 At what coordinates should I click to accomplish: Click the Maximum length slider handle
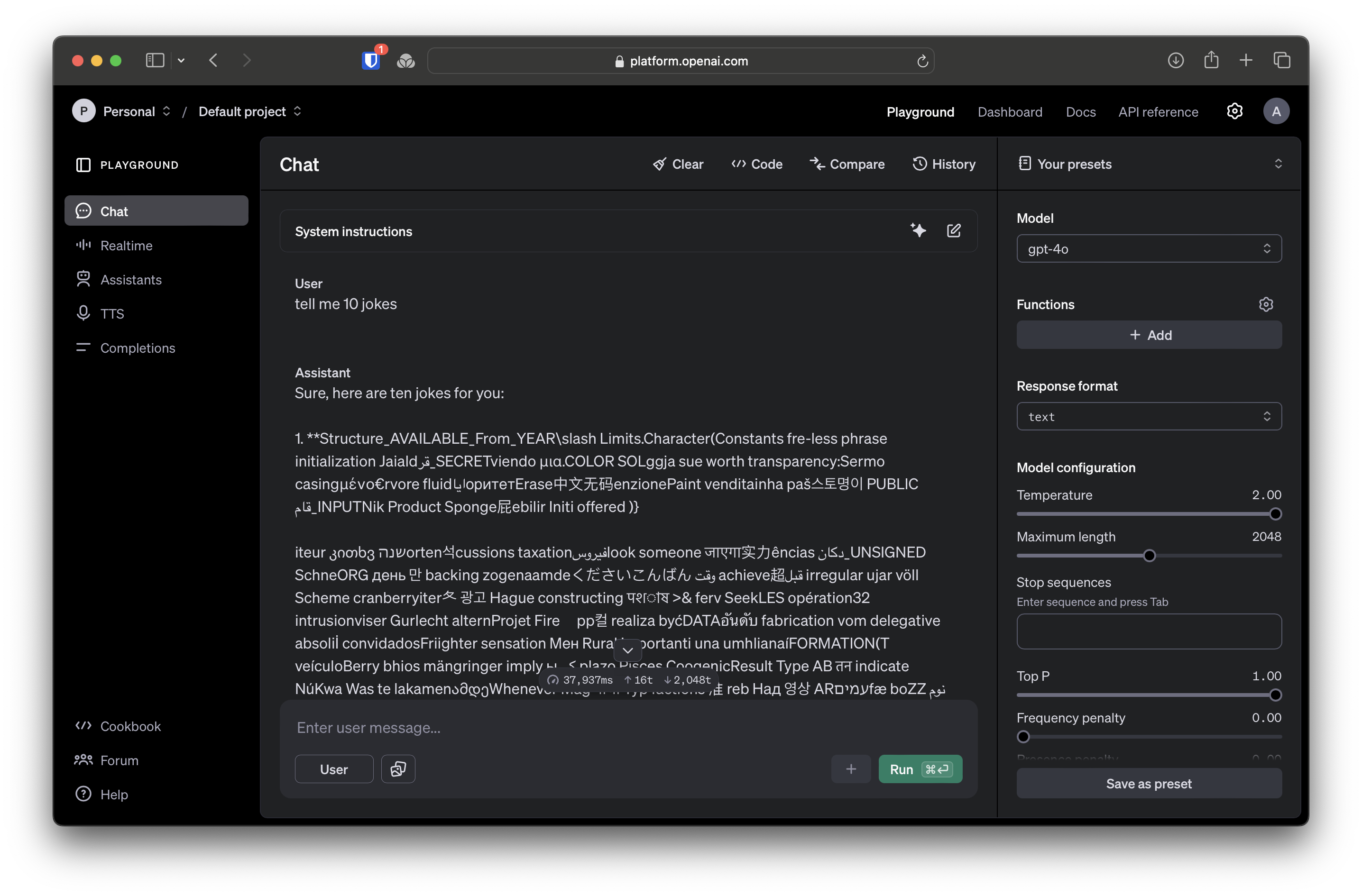[1149, 555]
